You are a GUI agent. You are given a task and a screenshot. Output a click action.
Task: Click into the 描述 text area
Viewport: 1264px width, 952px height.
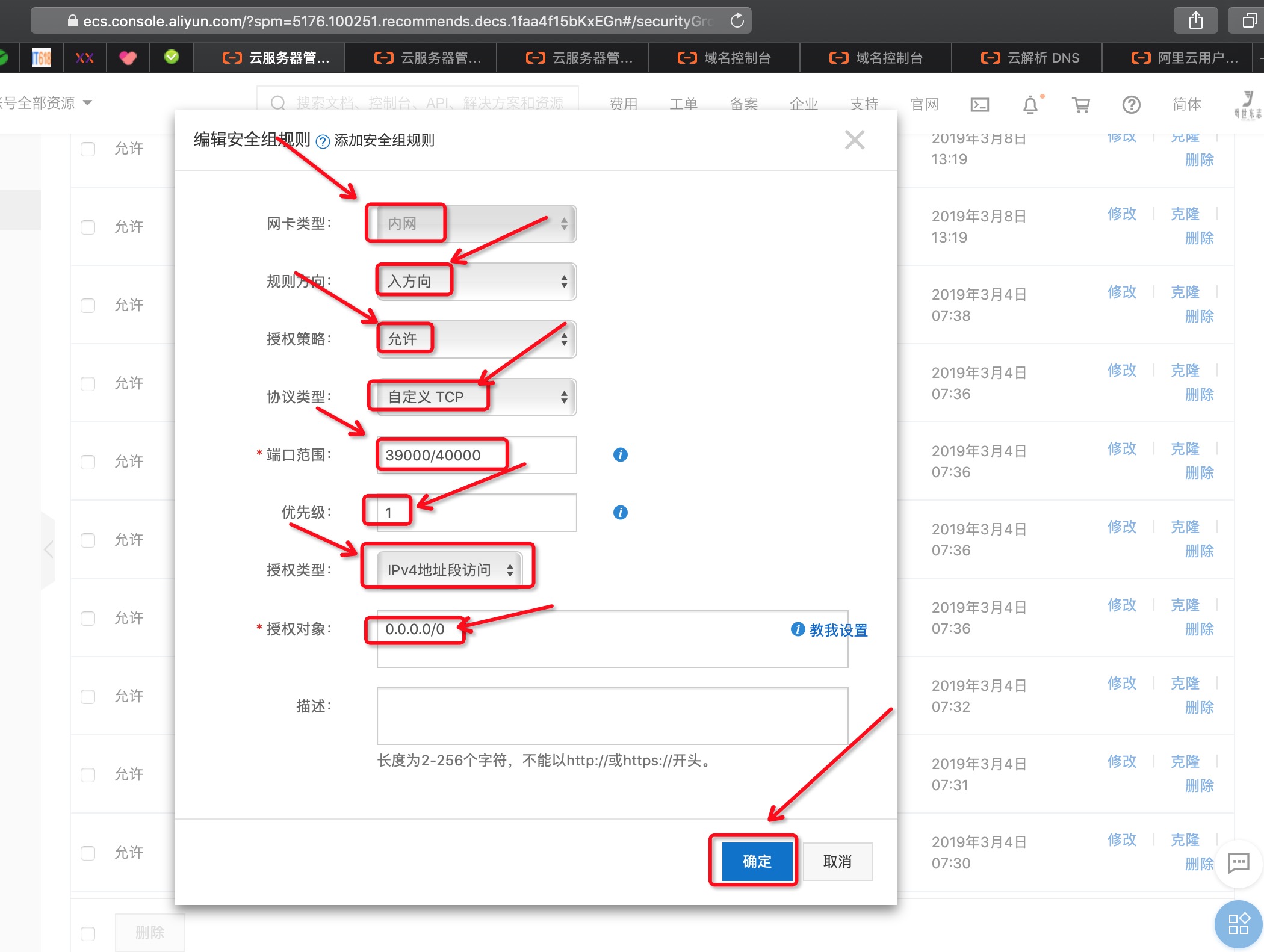coord(612,716)
